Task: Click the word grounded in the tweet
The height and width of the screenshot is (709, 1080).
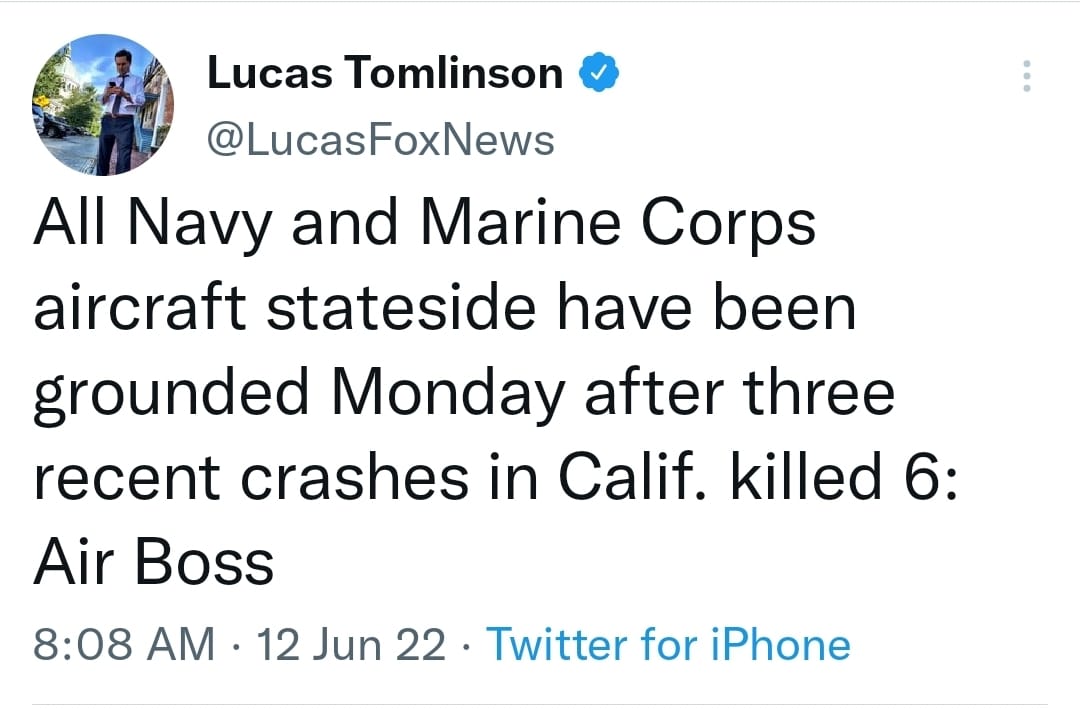Action: [x=171, y=394]
